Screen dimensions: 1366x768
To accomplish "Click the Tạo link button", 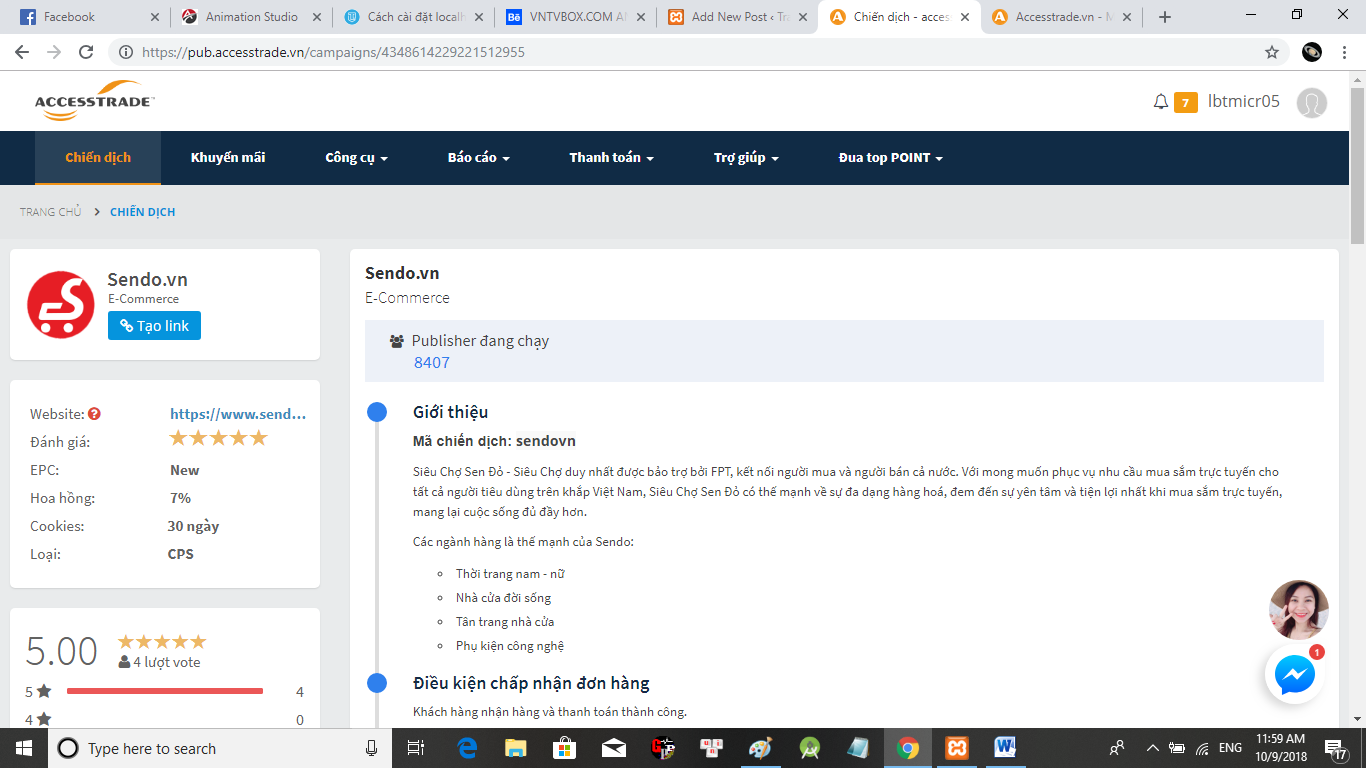I will click(154, 326).
